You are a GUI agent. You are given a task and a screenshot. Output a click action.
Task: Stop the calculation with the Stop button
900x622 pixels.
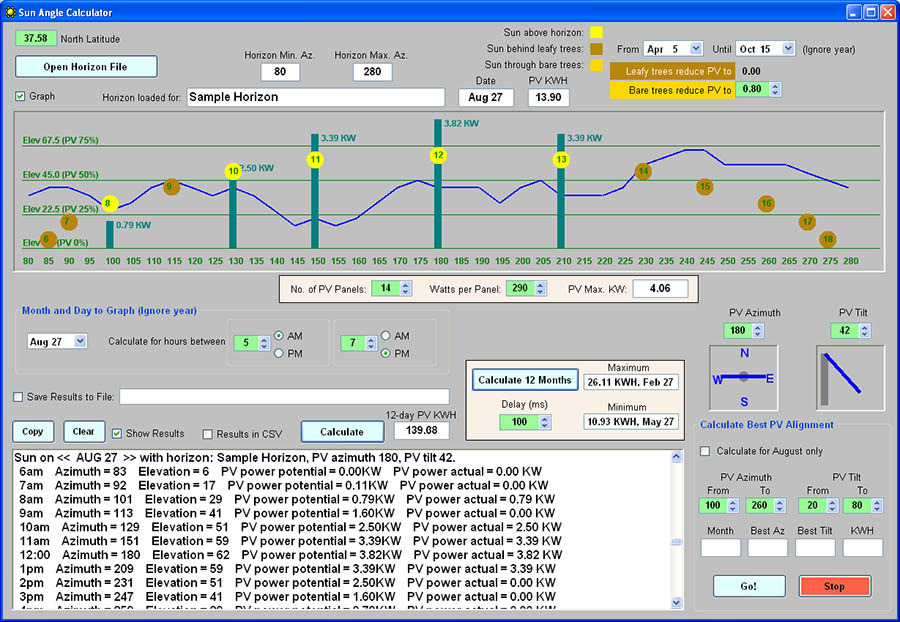[x=835, y=586]
